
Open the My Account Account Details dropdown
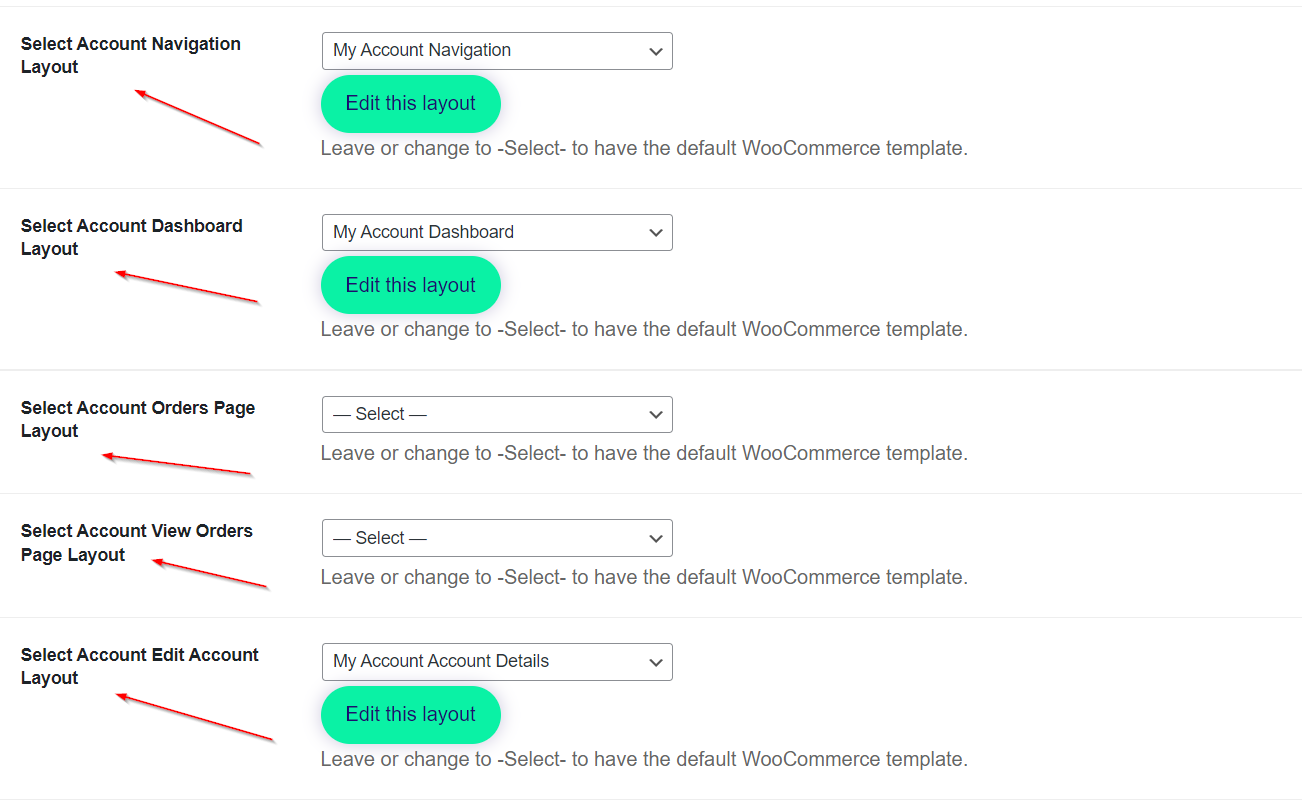[x=496, y=662]
